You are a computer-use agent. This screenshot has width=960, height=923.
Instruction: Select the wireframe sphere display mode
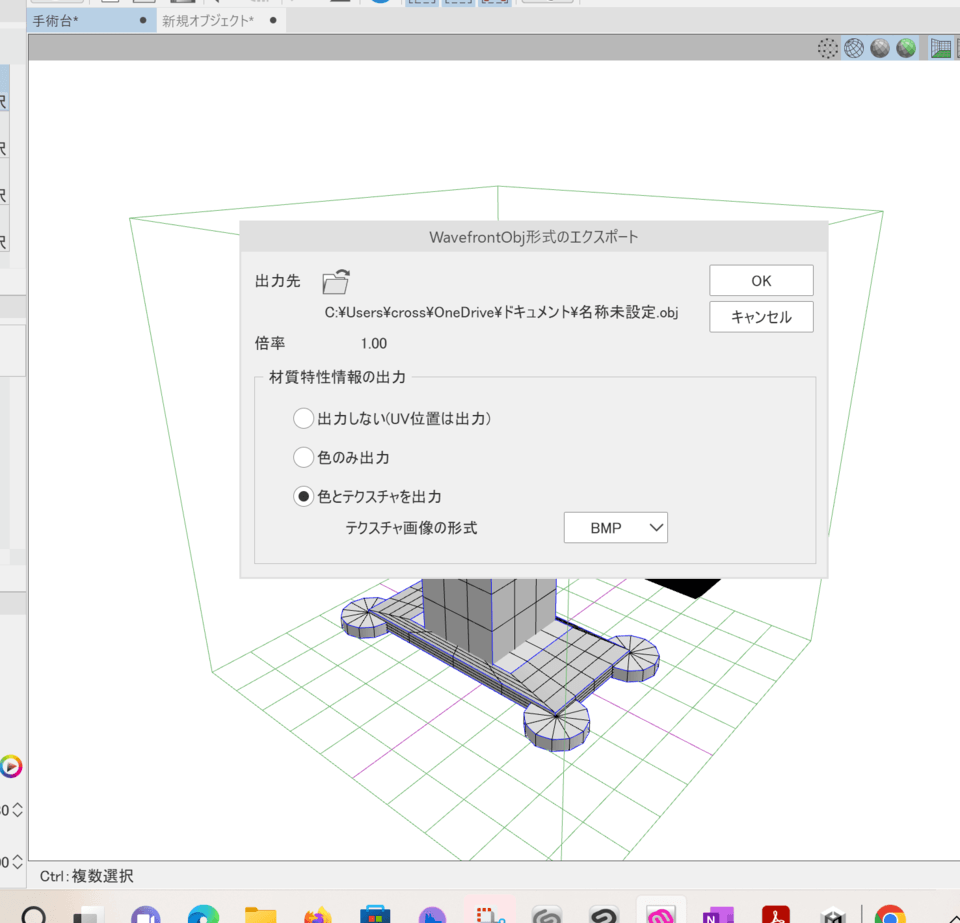point(853,47)
